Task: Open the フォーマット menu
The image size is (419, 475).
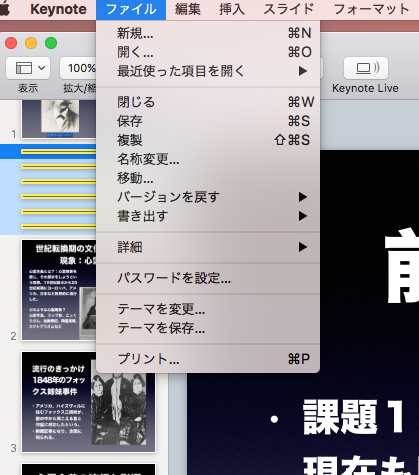Action: 371,9
